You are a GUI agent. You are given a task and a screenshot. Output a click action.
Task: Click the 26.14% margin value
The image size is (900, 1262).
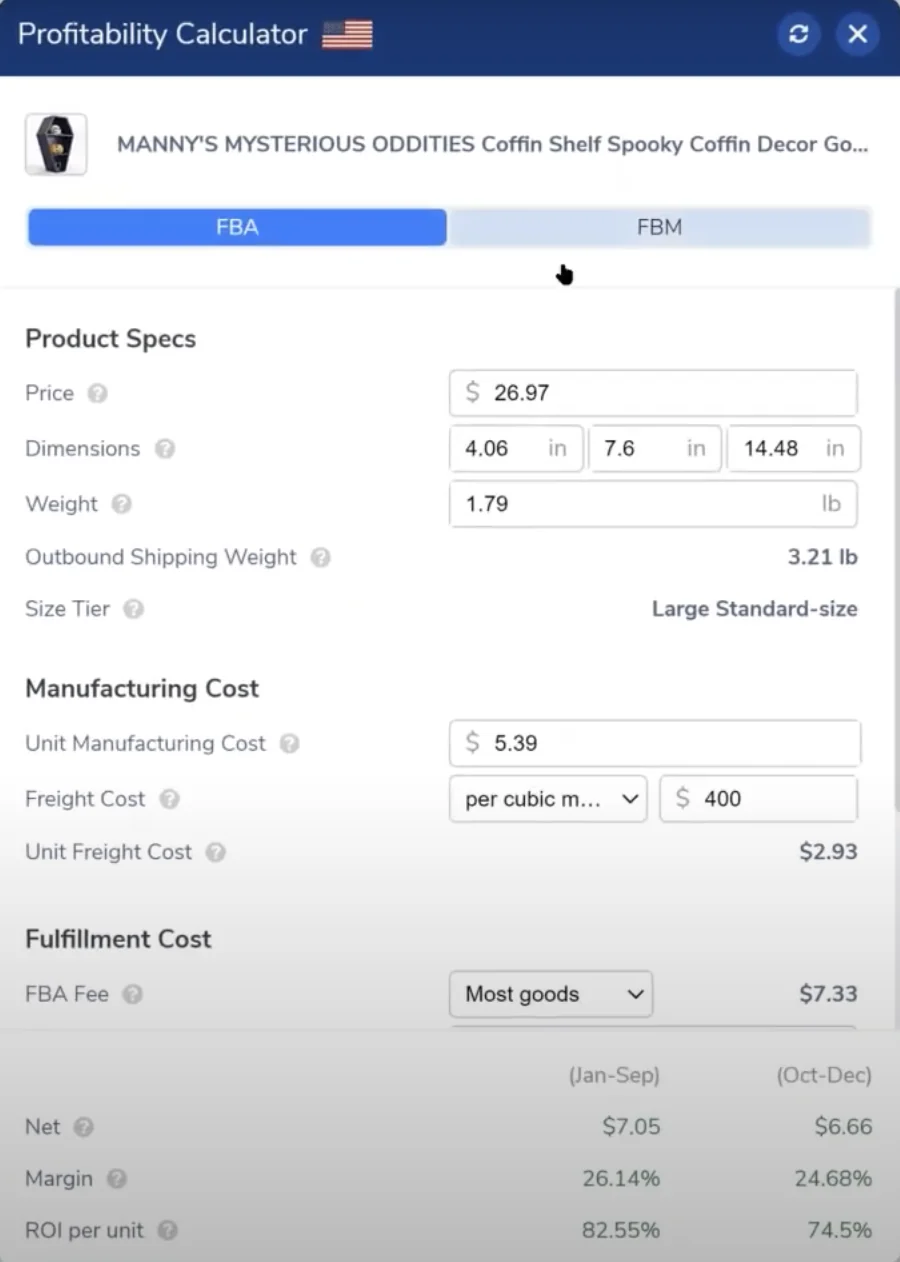(621, 1179)
